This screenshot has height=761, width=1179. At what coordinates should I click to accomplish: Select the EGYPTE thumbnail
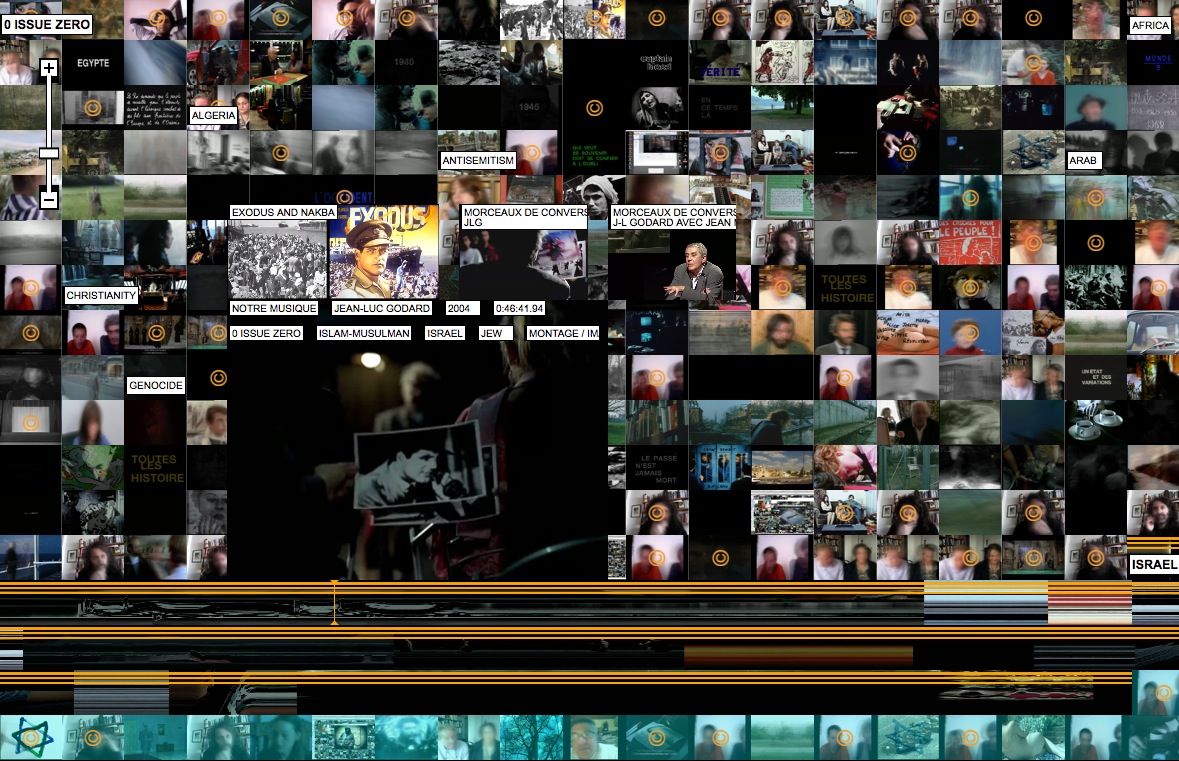click(x=93, y=63)
